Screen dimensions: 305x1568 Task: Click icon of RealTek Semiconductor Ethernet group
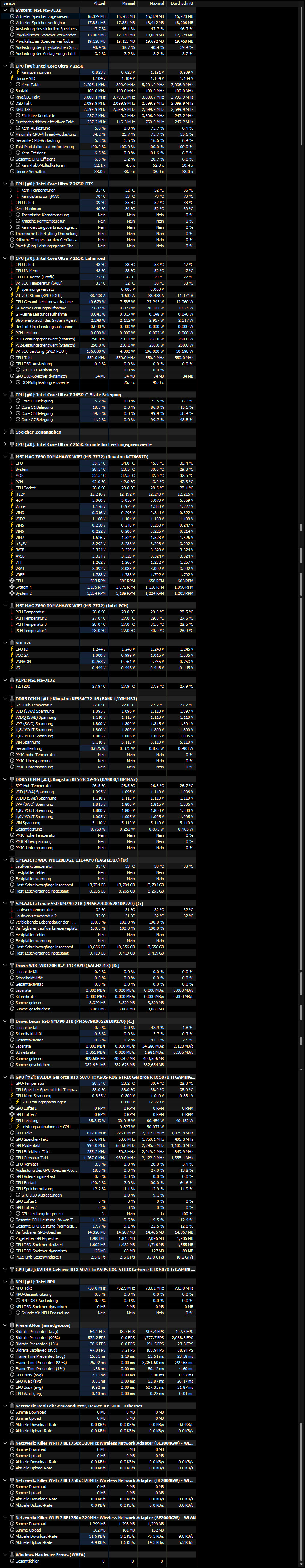(12, 1406)
